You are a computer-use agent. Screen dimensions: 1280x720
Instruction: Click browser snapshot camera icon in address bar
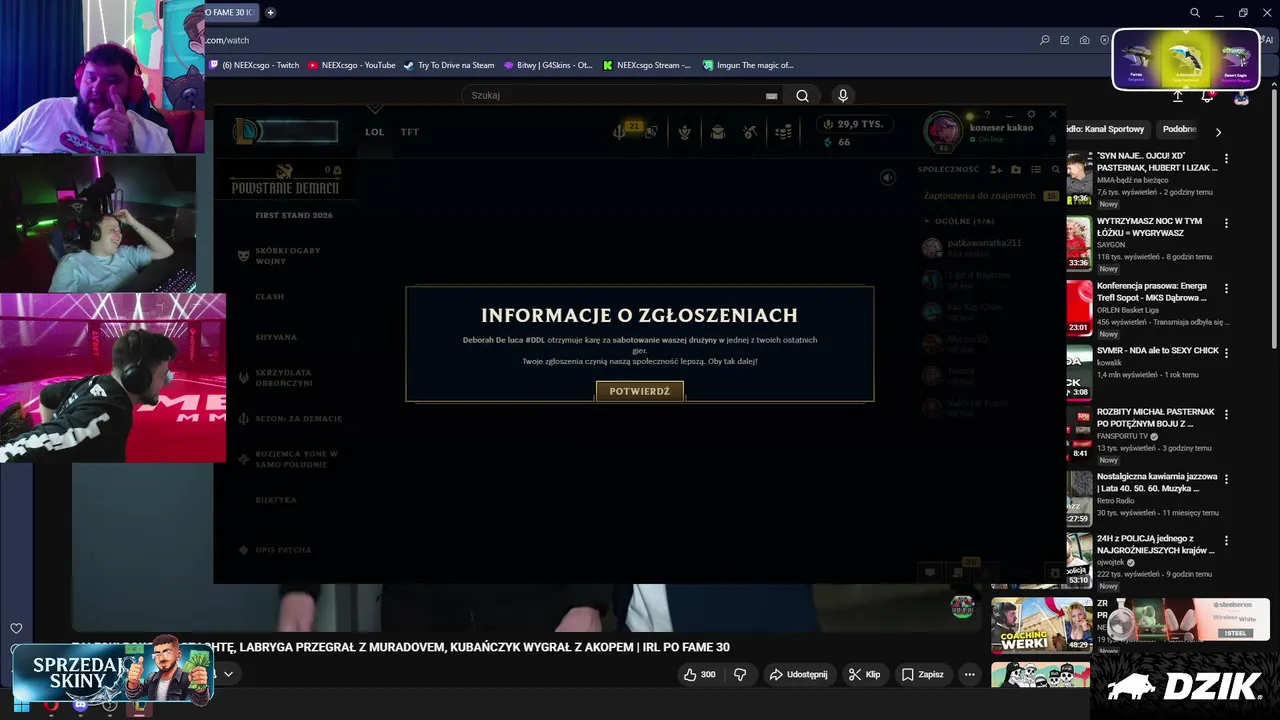click(1085, 40)
